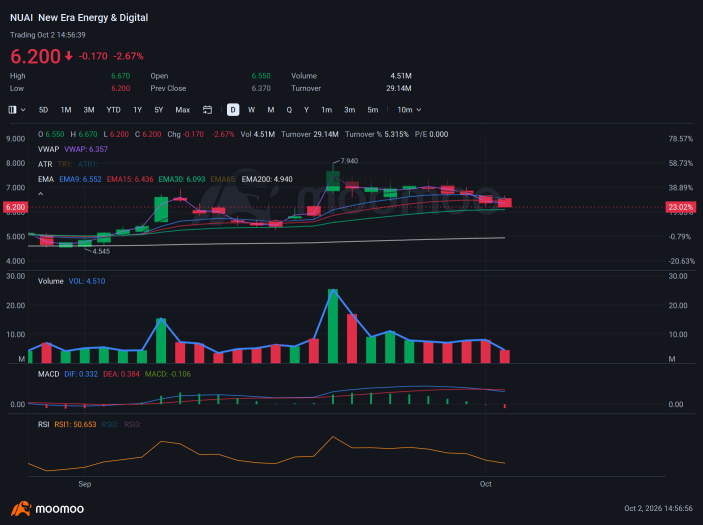Image resolution: width=703 pixels, height=525 pixels.
Task: Click the EMA30: 6.093 value
Action: (182, 179)
